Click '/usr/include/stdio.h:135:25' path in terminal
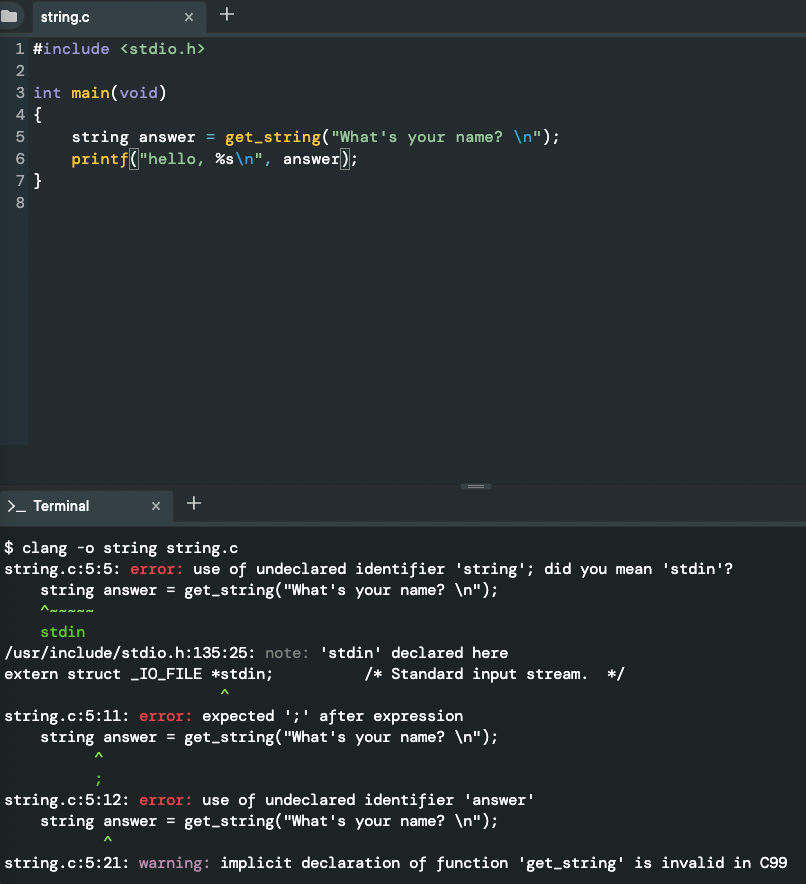 pos(129,653)
